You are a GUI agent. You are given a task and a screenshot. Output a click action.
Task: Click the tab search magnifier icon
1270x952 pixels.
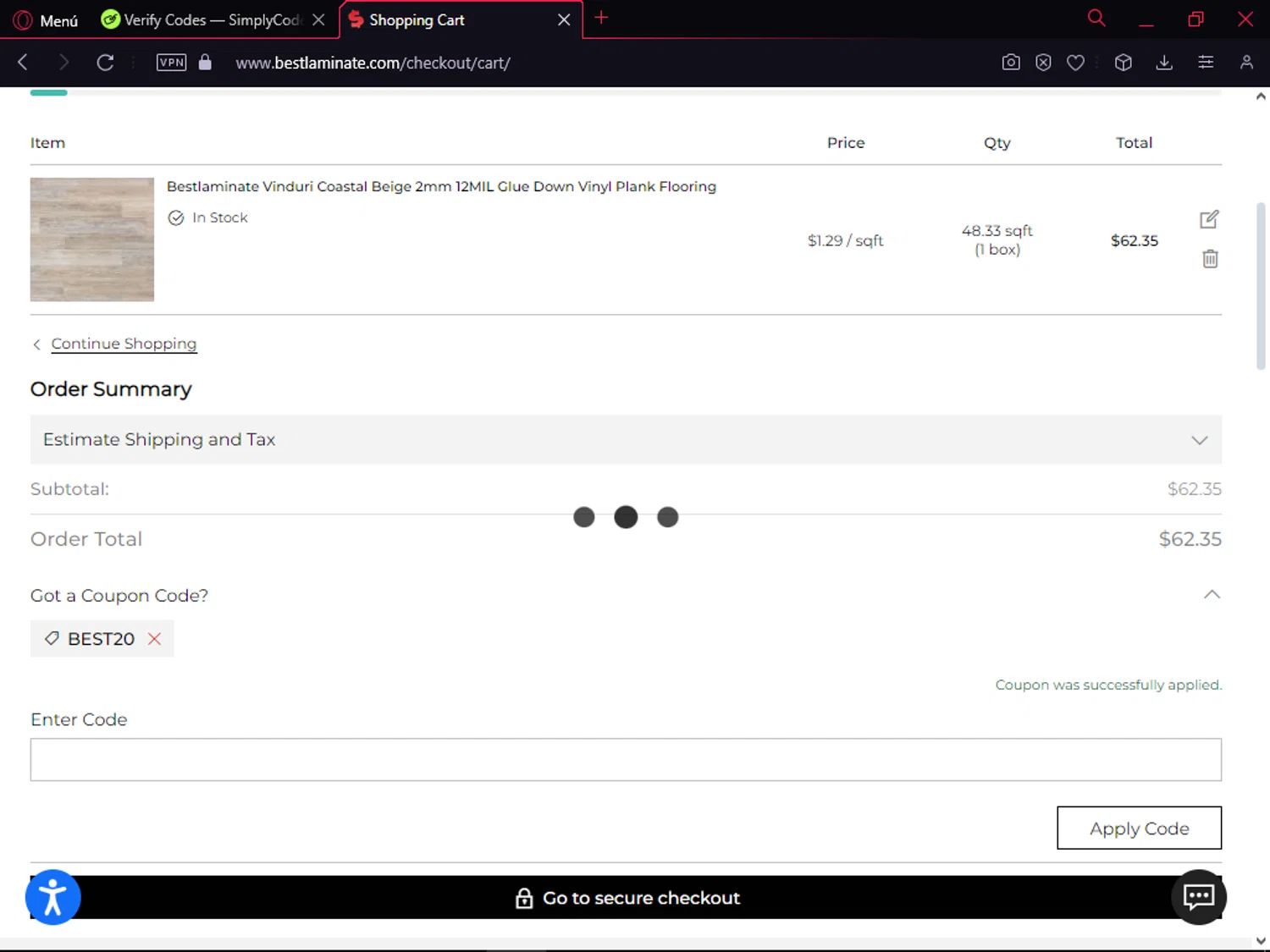click(x=1096, y=18)
